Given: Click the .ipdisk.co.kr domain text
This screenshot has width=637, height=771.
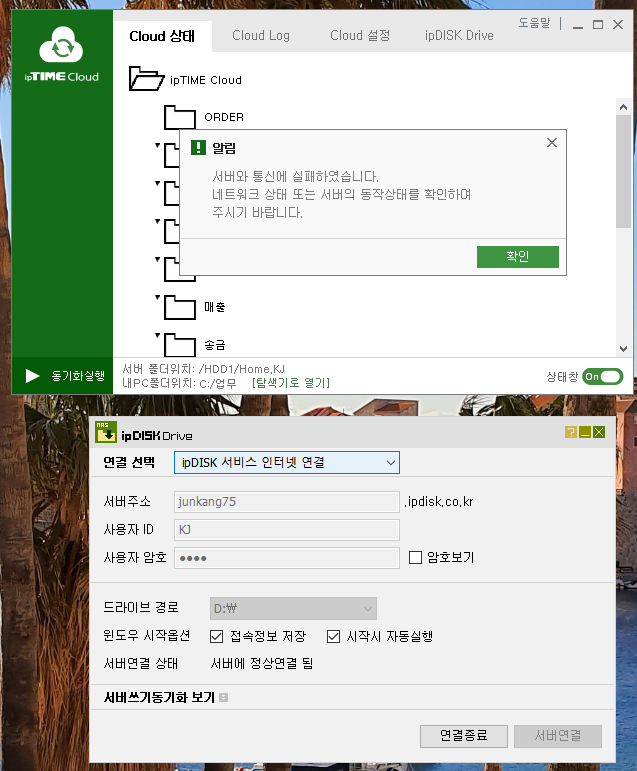Looking at the screenshot, I should click(x=438, y=502).
